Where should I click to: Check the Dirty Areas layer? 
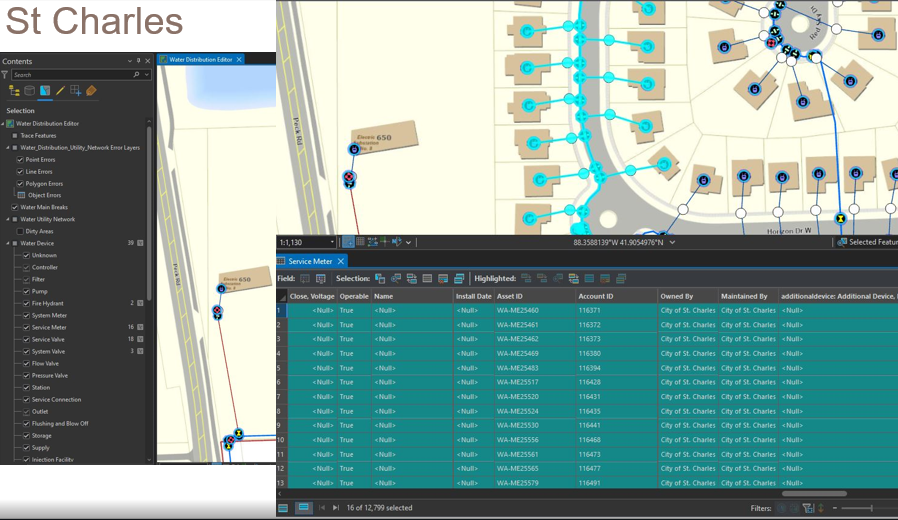pos(20,231)
